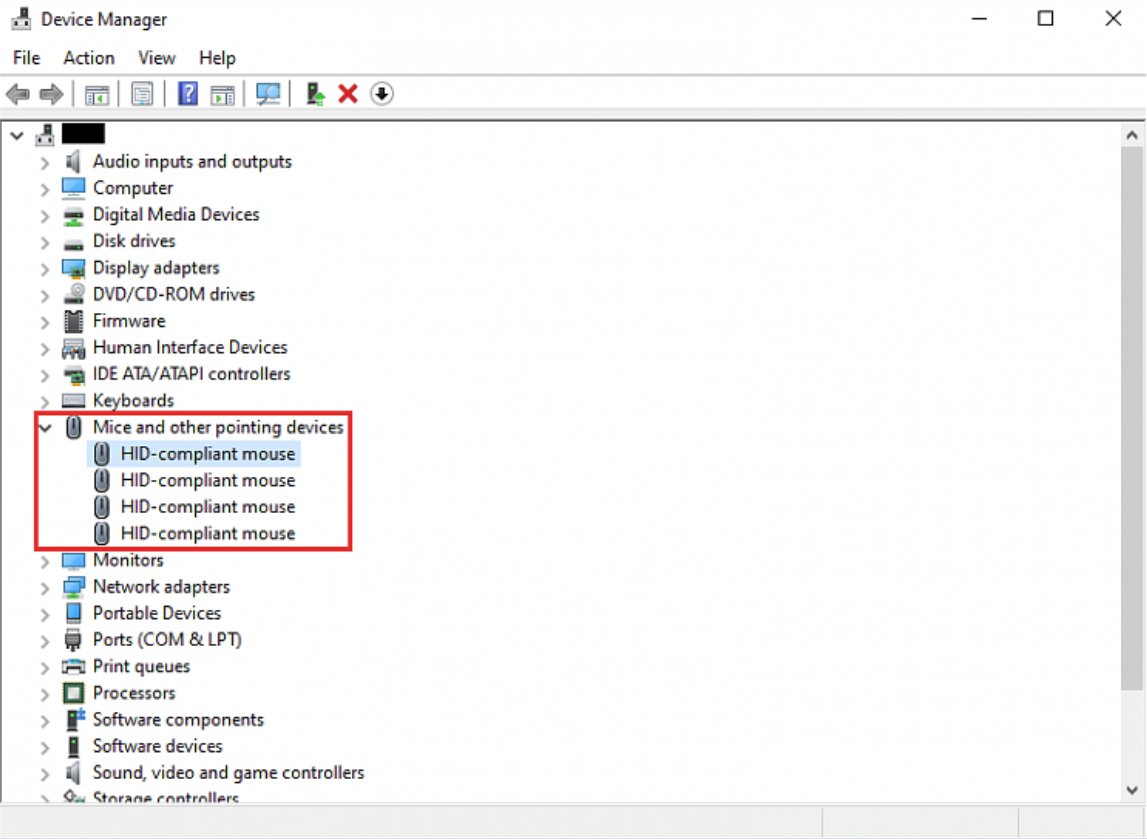Maximize the Device Manager window

tap(1046, 18)
